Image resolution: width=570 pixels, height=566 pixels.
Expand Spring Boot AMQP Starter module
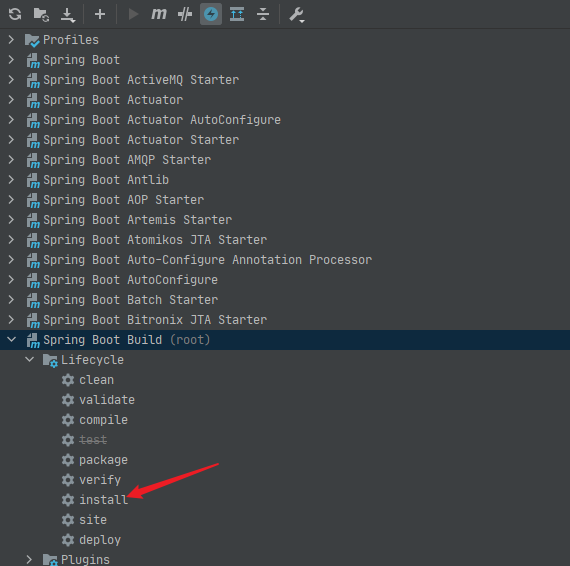[11, 159]
